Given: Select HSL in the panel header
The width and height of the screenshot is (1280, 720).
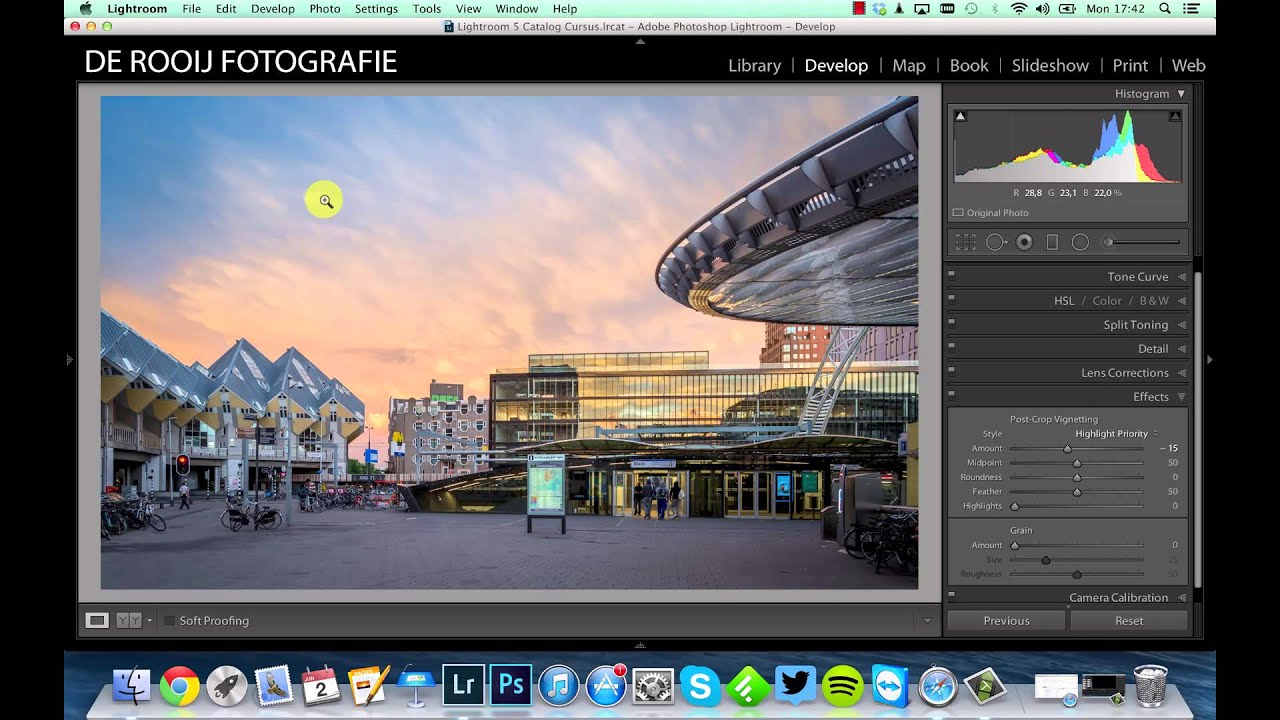Looking at the screenshot, I should point(1064,301).
